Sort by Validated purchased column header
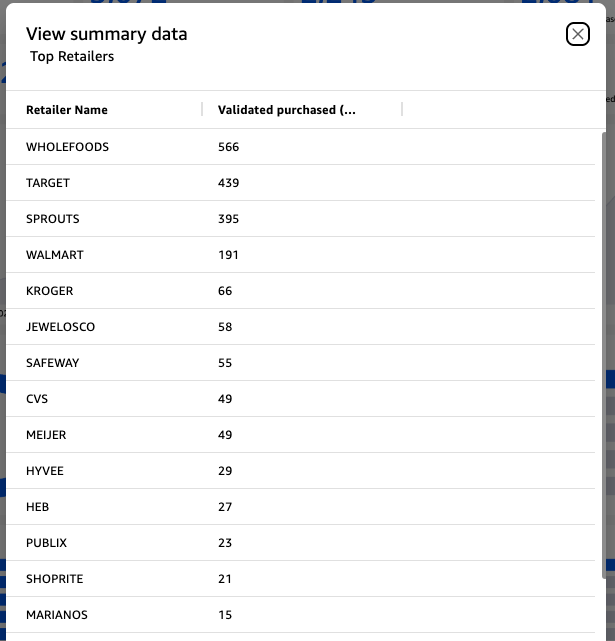The image size is (615, 641). [287, 110]
